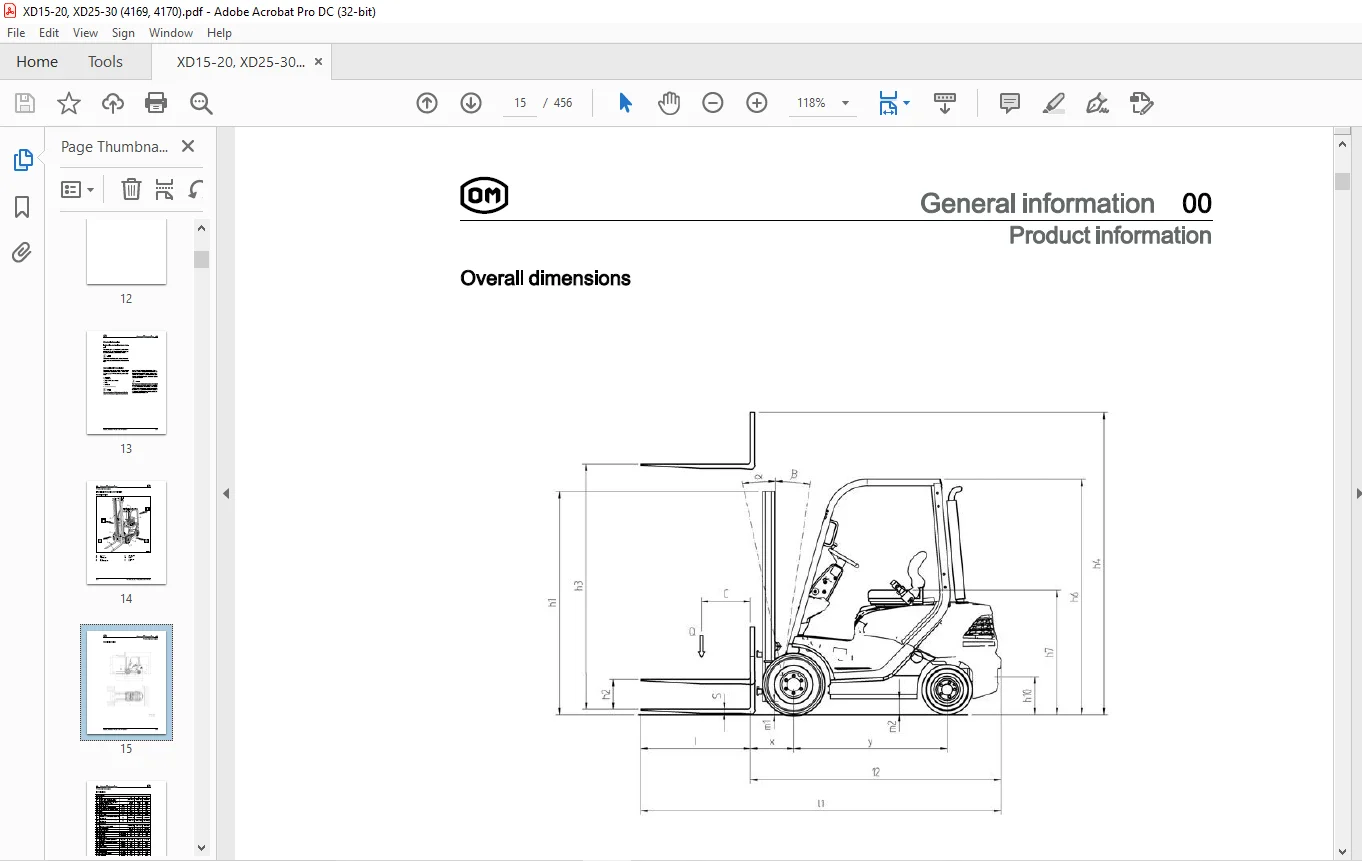
Task: Activate the Hand pan tool
Action: point(668,103)
